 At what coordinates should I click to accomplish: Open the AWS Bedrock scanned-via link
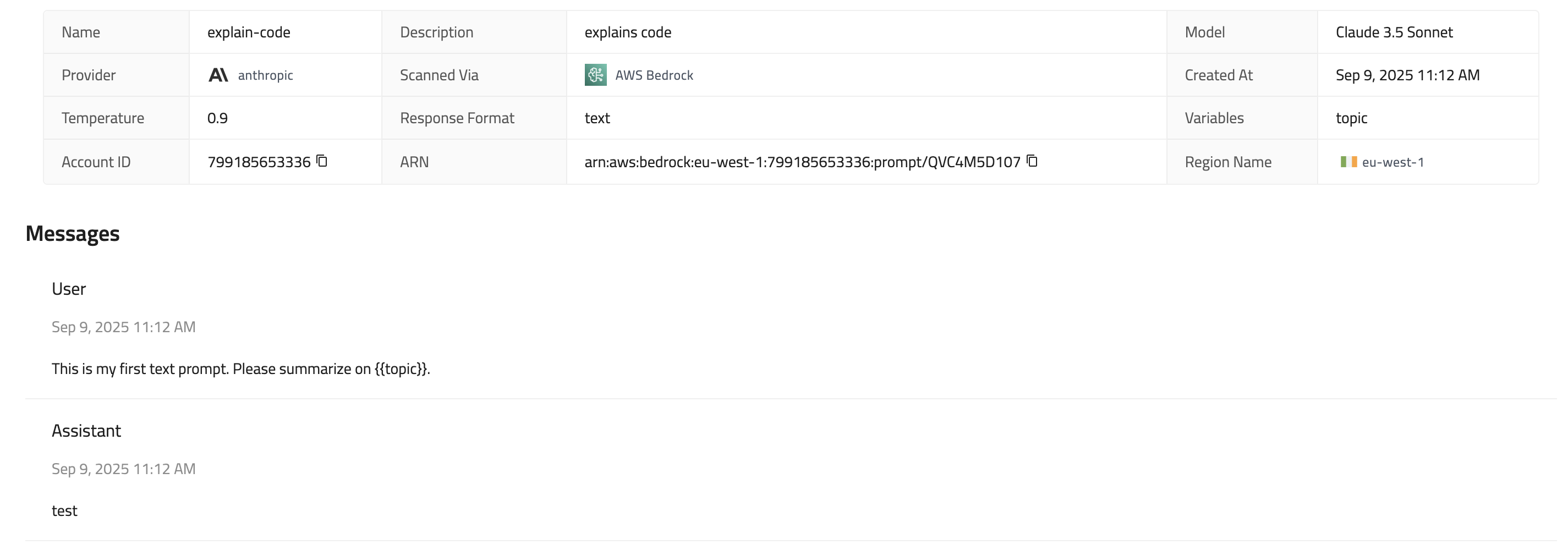[654, 75]
